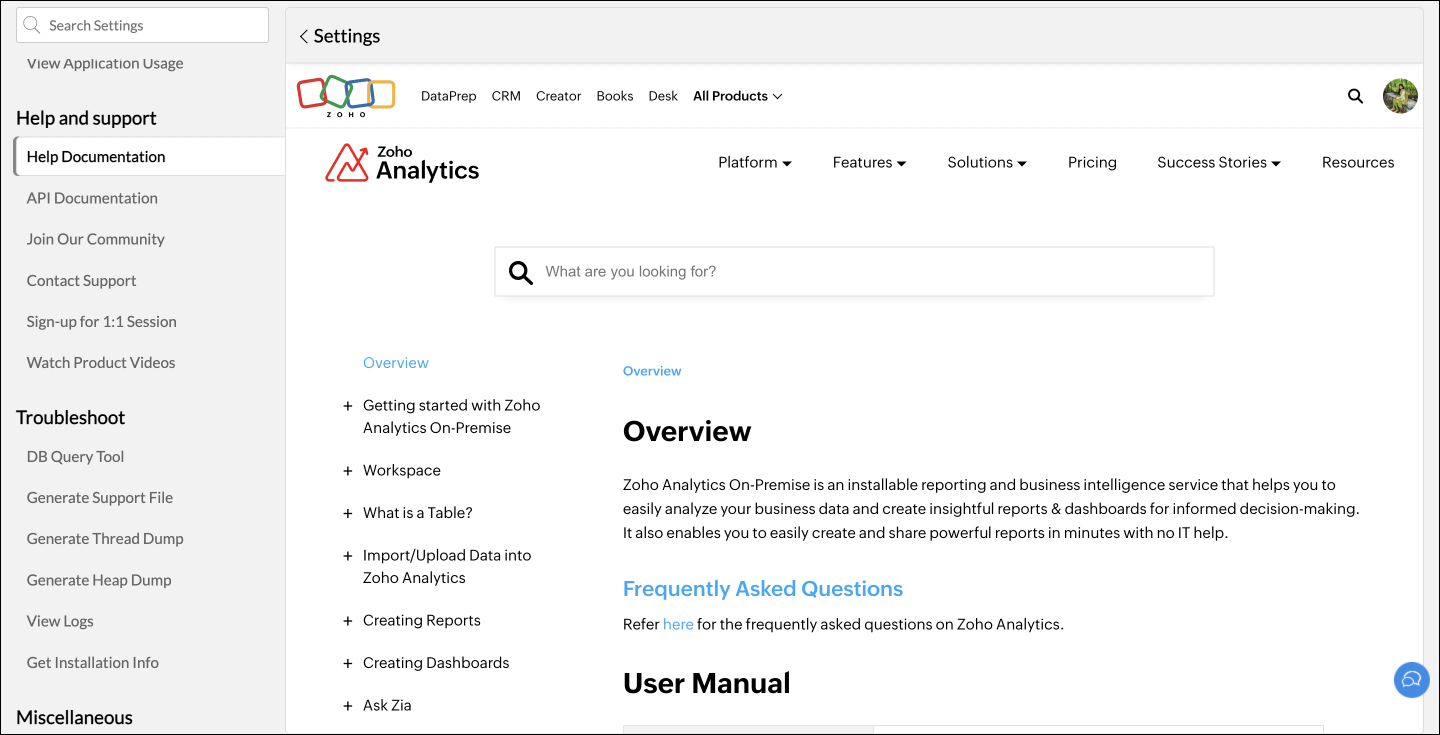This screenshot has width=1440, height=735.
Task: Click the chat support bubble icon
Action: [1411, 680]
